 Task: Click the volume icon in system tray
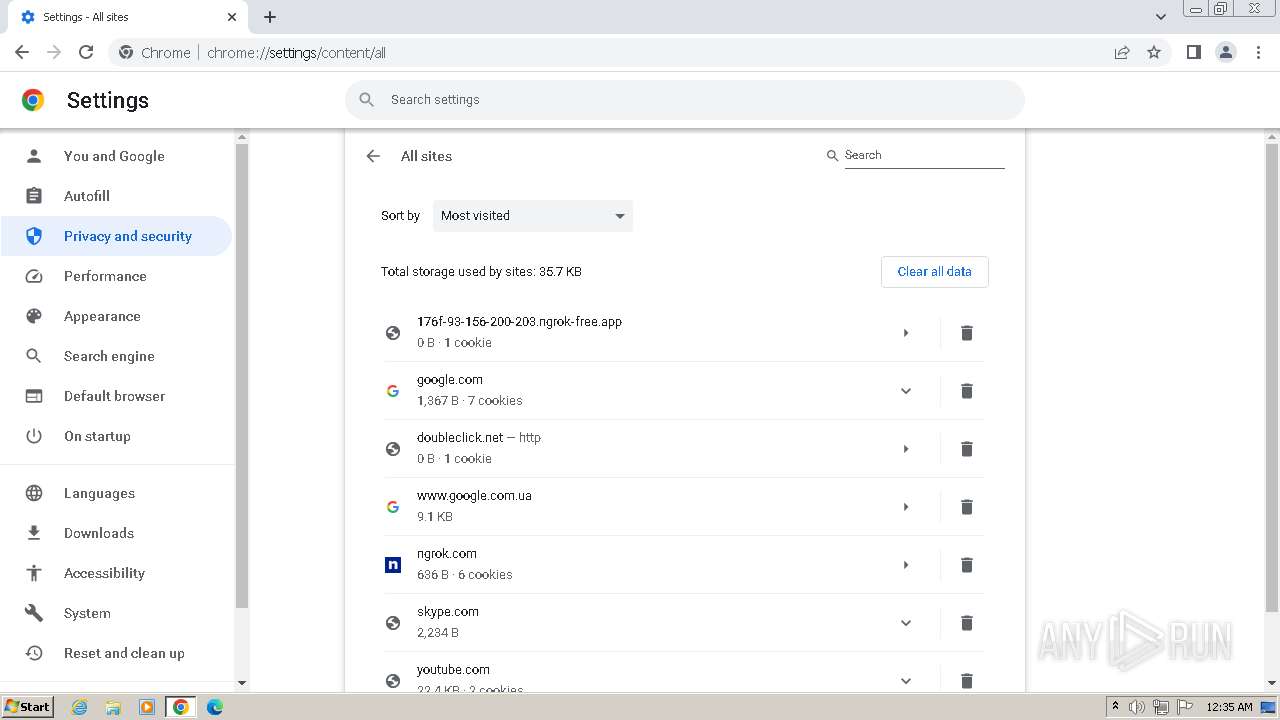tap(1137, 707)
